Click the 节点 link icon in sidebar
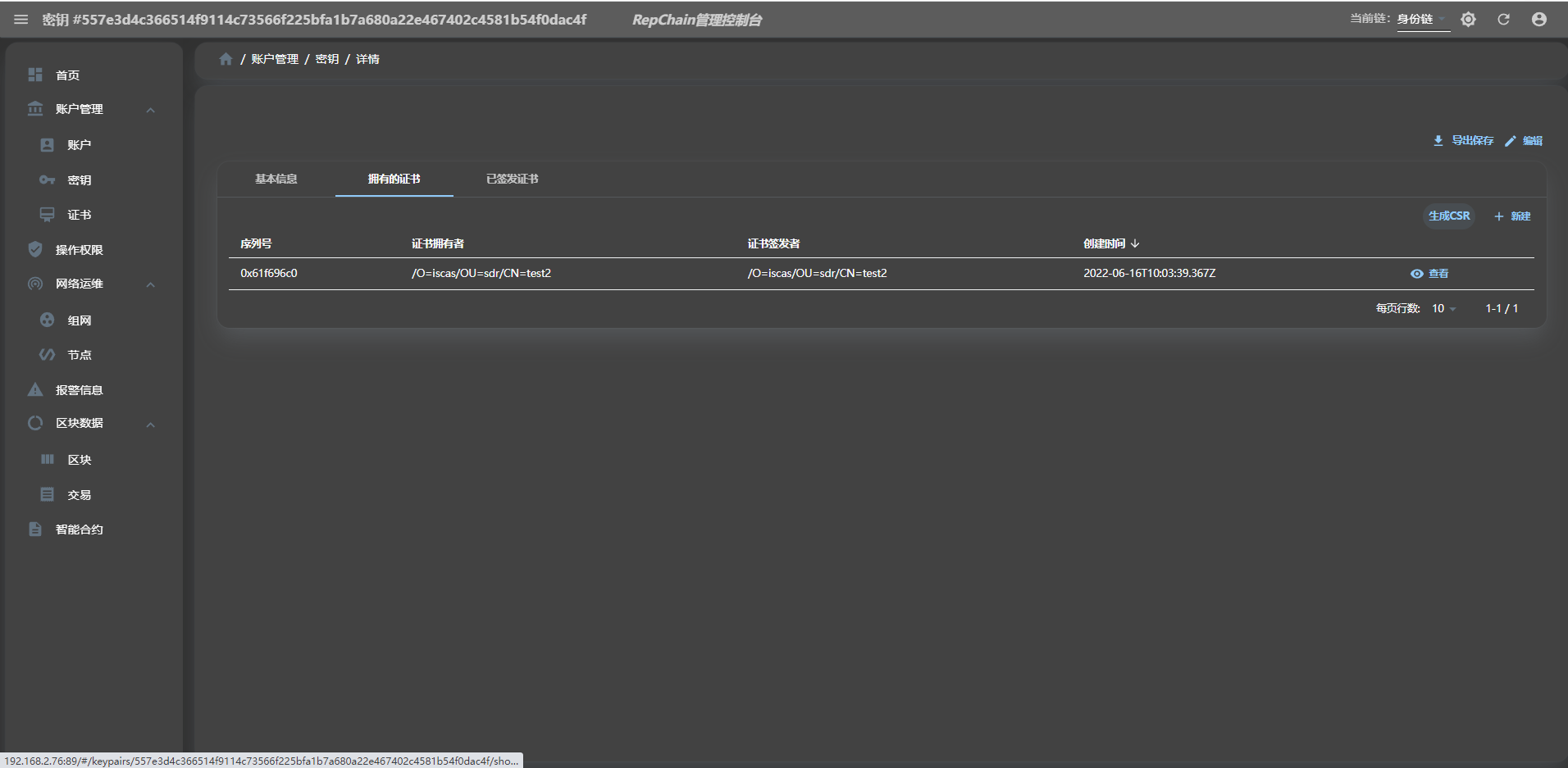This screenshot has width=1568, height=768. (47, 354)
